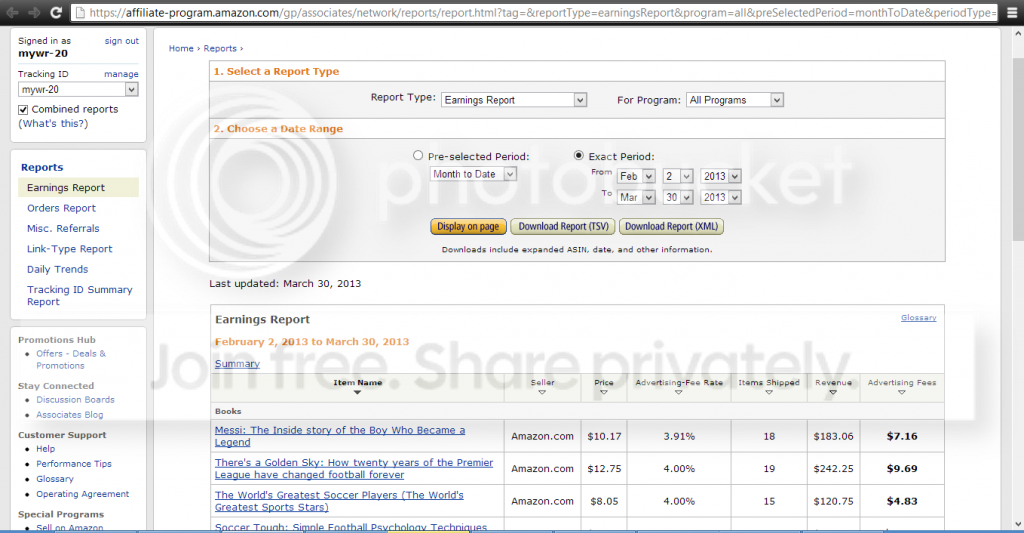
Task: Click the sign out link
Action: [x=121, y=40]
